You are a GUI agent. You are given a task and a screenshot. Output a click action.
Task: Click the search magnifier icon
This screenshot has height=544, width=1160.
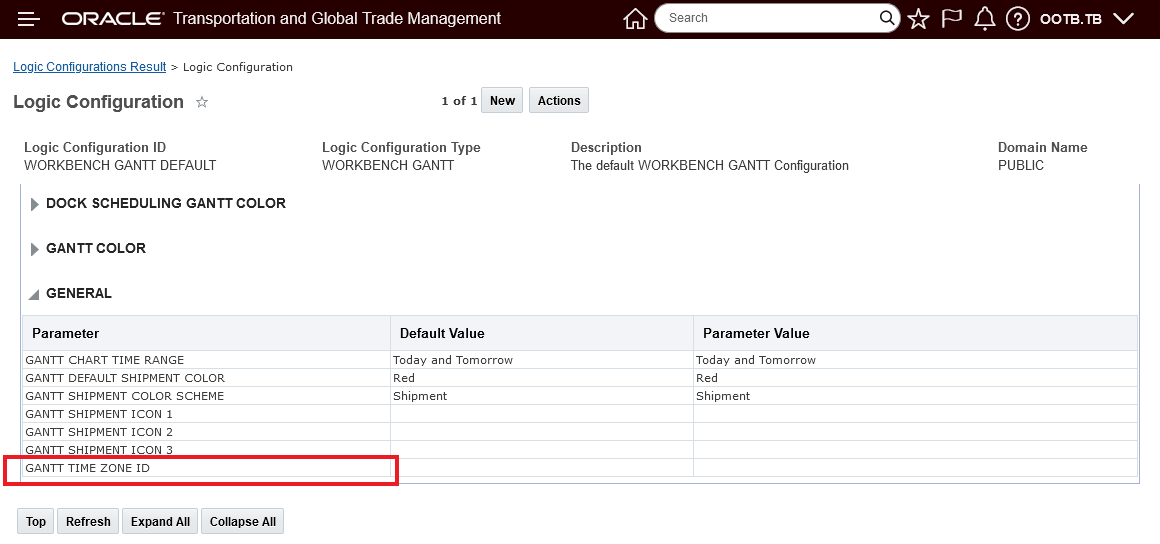888,18
